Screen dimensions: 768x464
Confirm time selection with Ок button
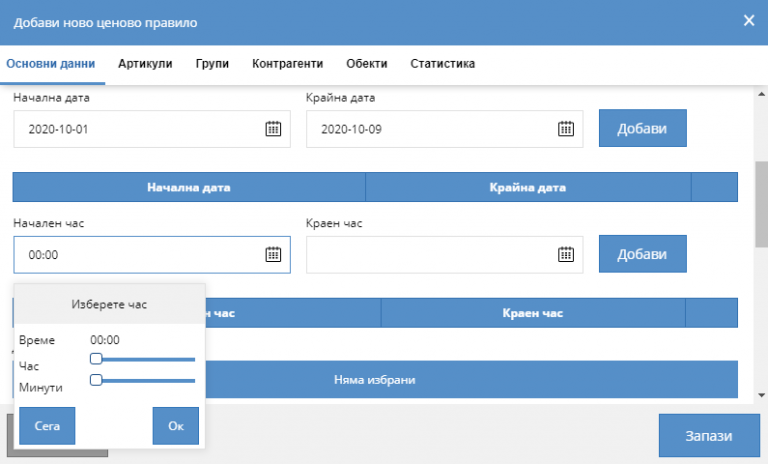pyautogui.click(x=176, y=426)
